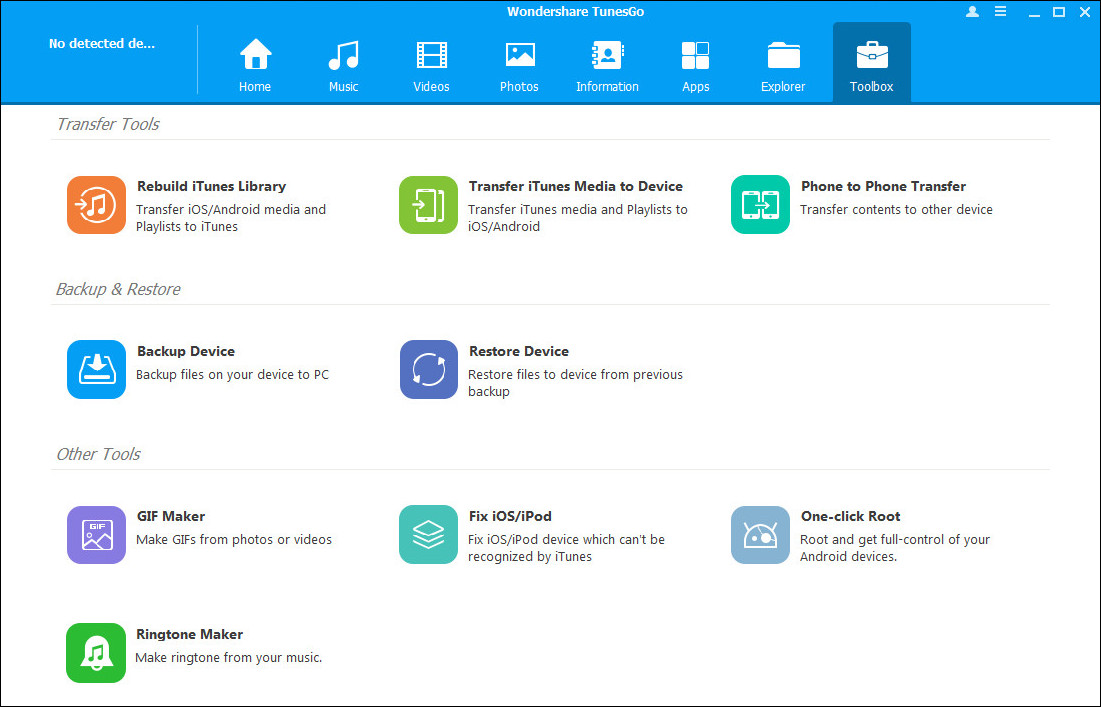
Task: Maximize the TunesGo window
Action: point(1059,12)
